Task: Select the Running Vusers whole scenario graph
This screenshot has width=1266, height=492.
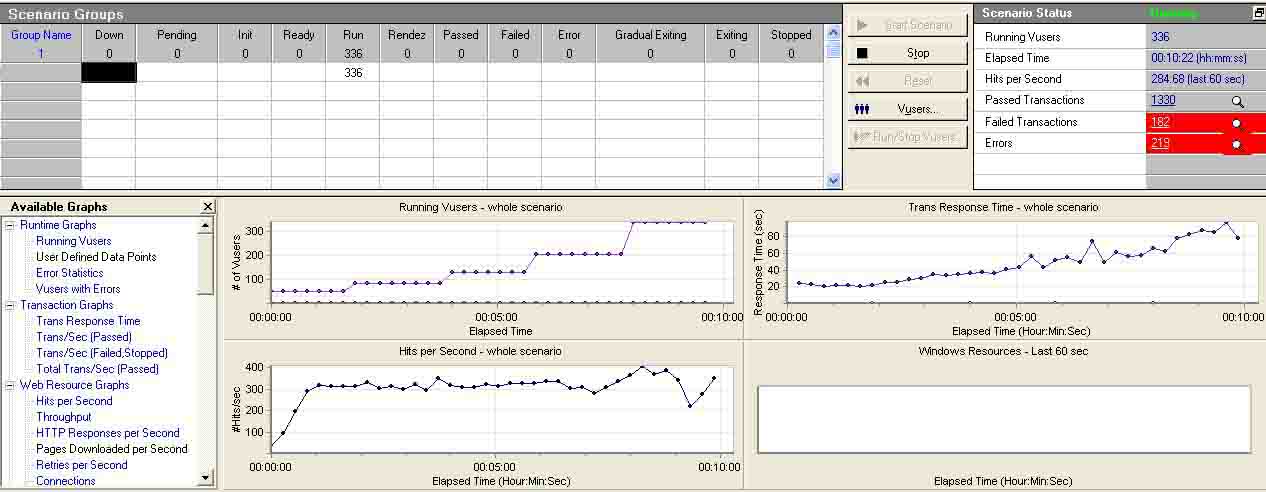Action: [x=481, y=267]
